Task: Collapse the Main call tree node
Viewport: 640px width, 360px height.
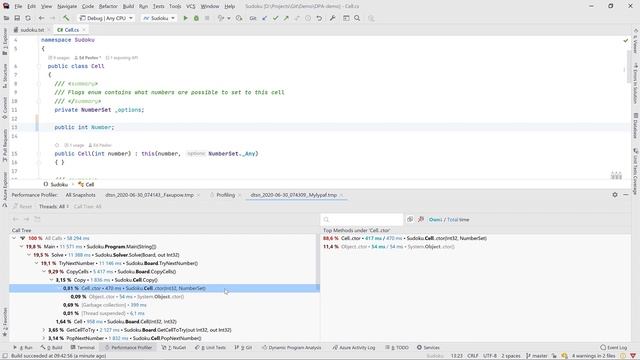Action: (22, 247)
